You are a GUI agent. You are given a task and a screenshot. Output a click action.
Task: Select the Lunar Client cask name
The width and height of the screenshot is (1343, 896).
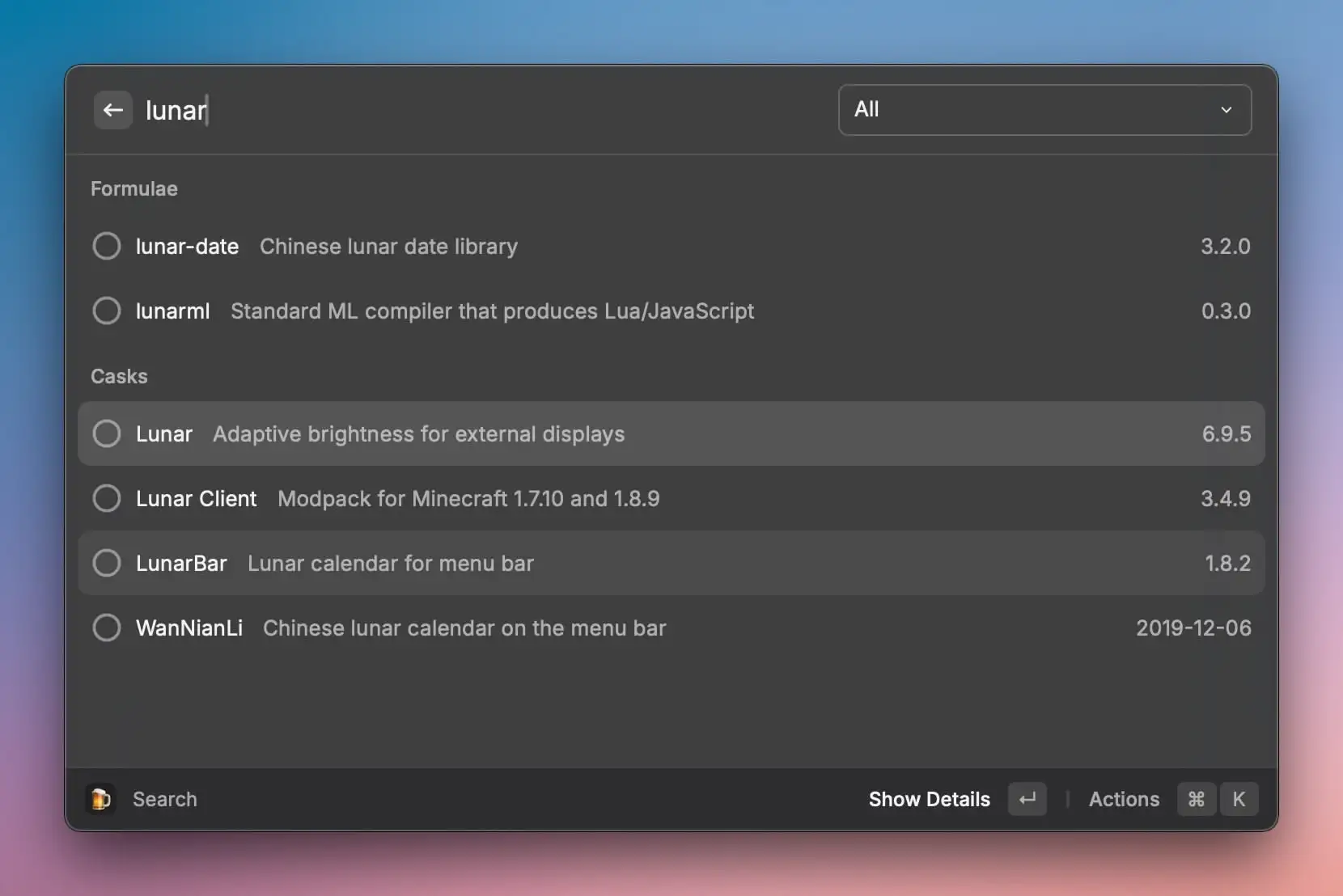coord(196,498)
